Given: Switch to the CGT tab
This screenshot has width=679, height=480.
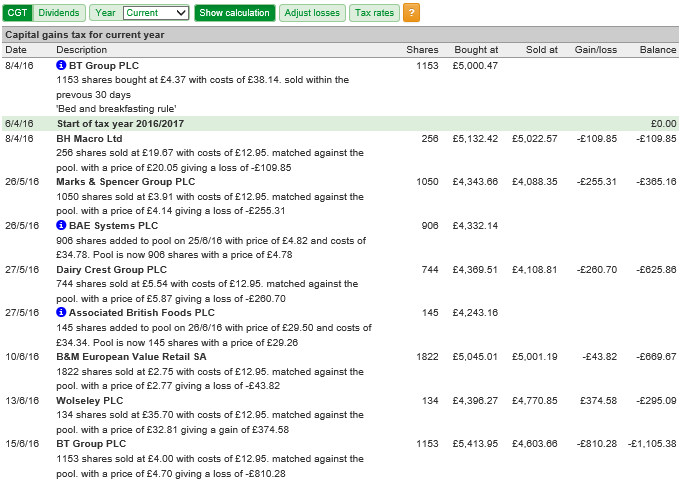Looking at the screenshot, I should click(x=17, y=13).
